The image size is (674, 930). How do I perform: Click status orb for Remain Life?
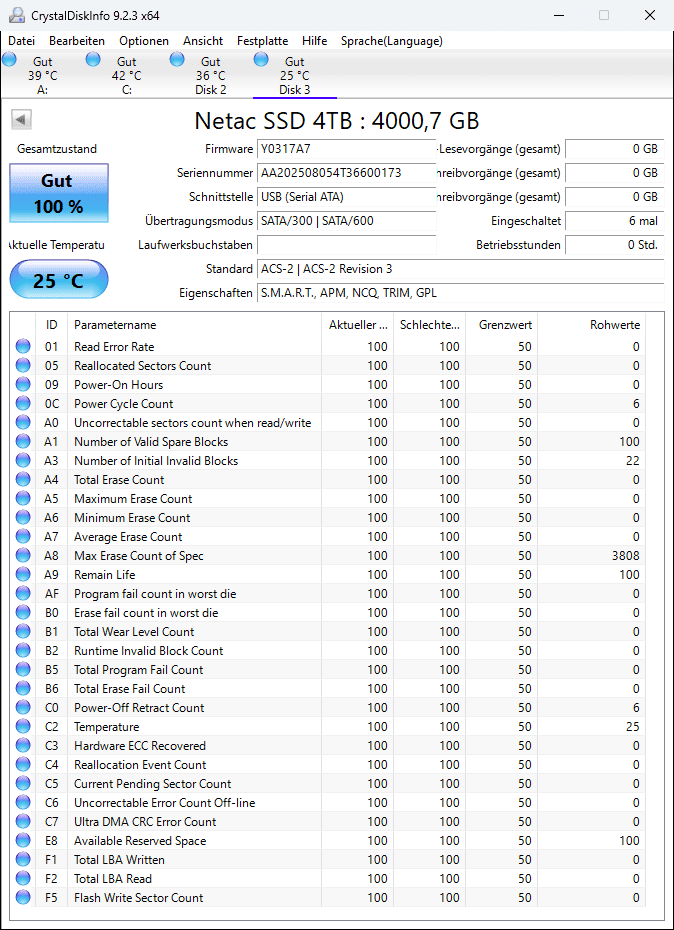point(23,575)
